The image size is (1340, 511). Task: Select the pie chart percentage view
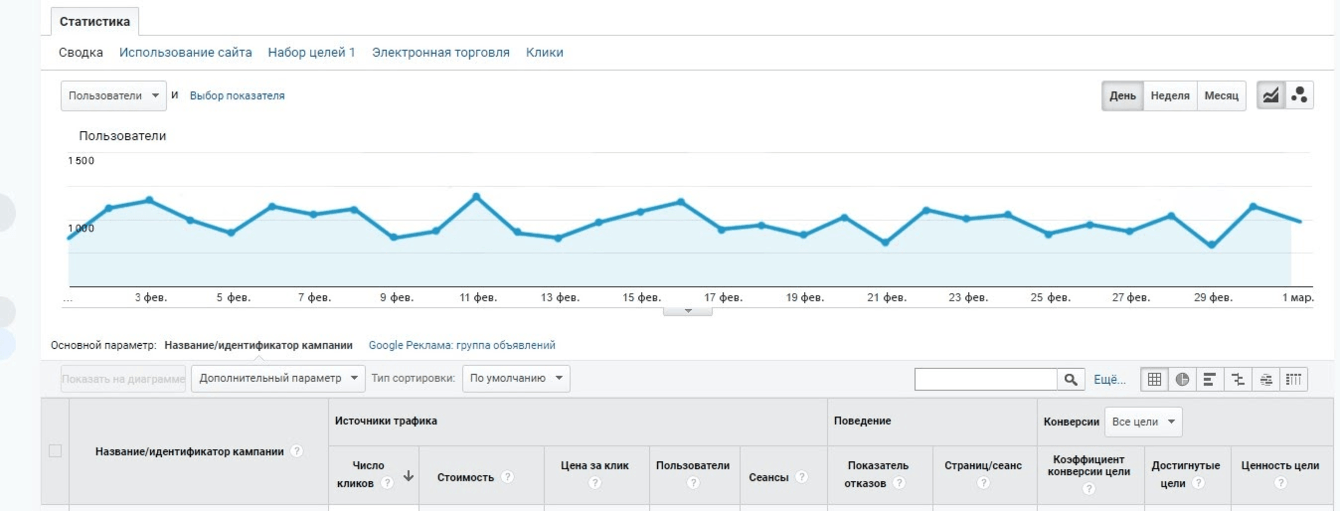pyautogui.click(x=1182, y=379)
